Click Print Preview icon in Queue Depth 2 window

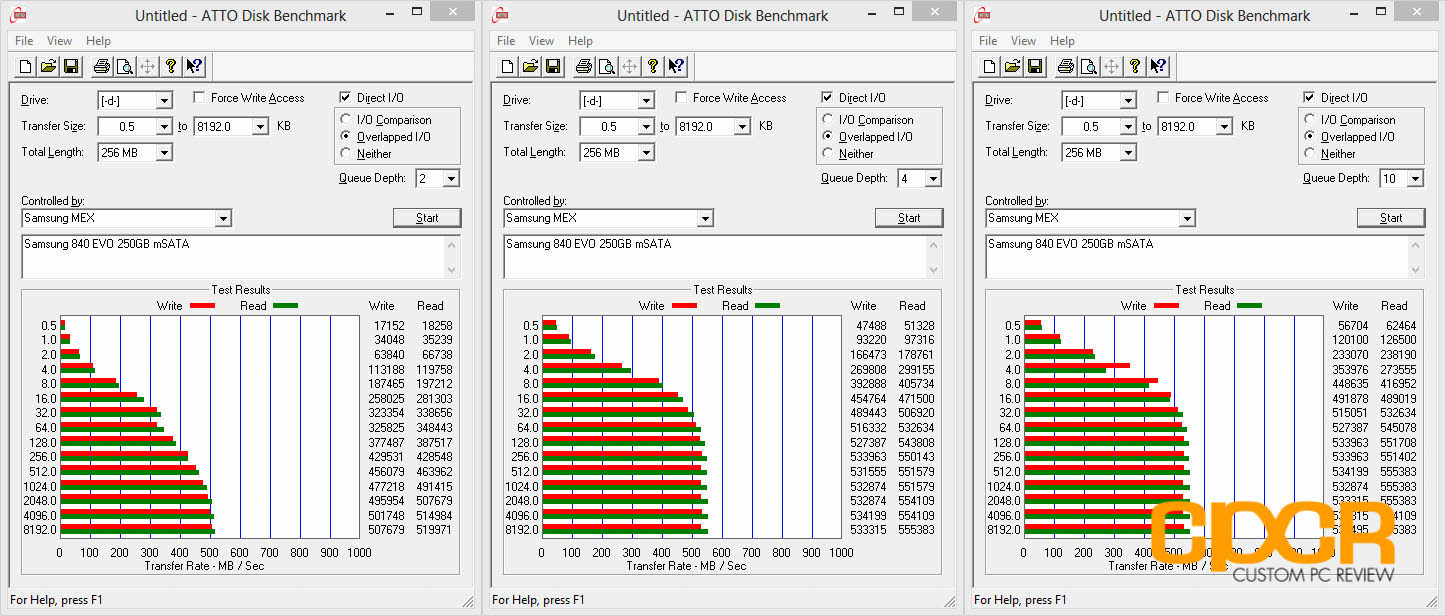click(124, 67)
